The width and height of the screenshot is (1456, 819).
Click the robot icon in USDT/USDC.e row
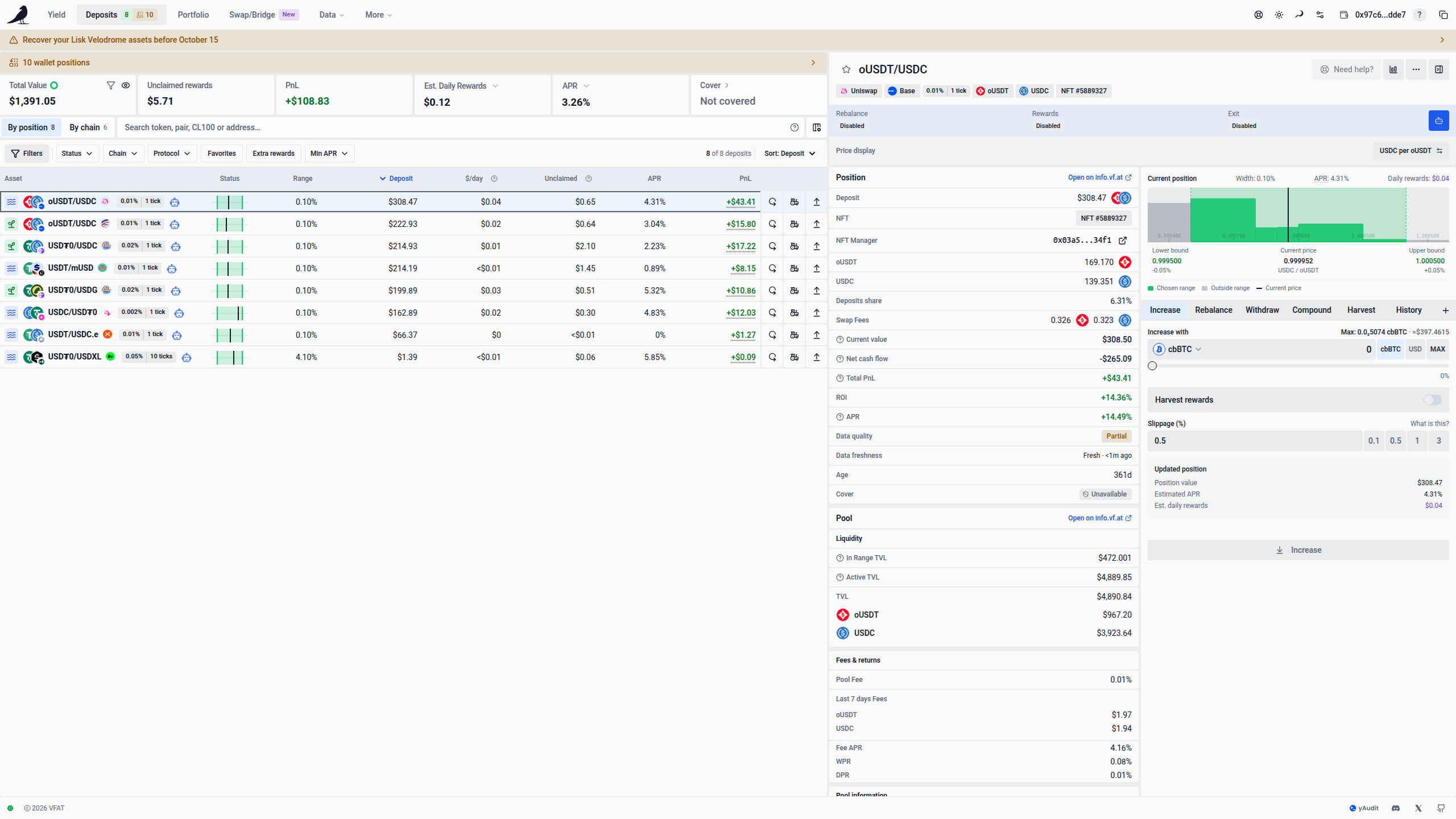coord(177,335)
